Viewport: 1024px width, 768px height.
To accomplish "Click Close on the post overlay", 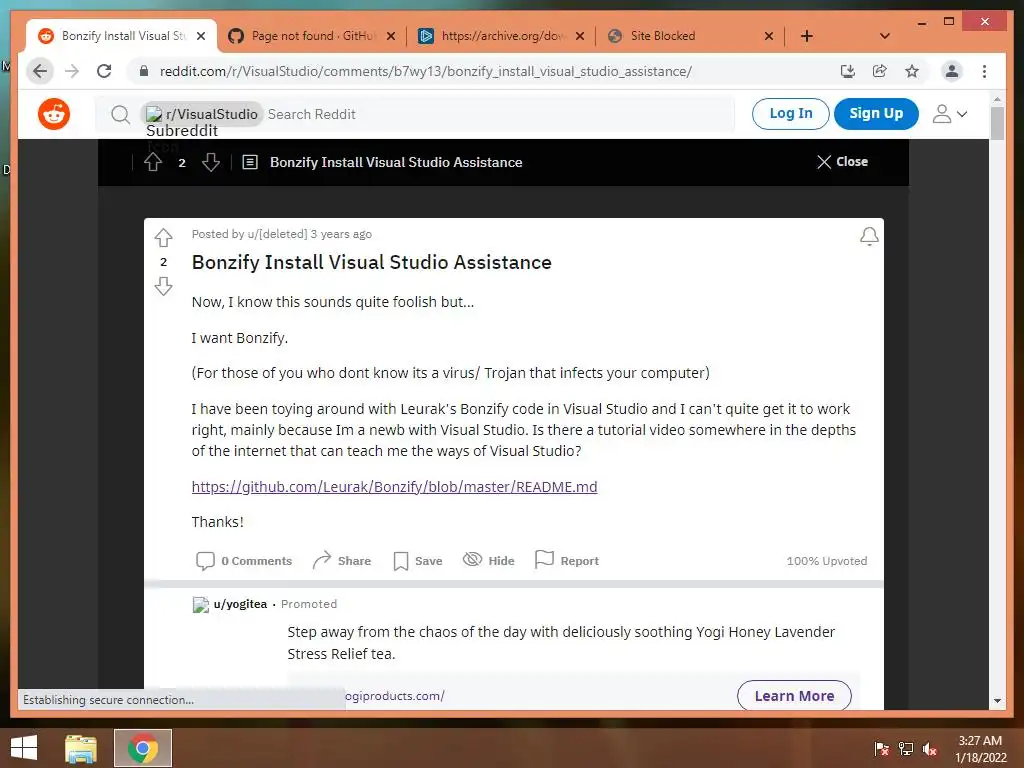I will click(x=842, y=162).
